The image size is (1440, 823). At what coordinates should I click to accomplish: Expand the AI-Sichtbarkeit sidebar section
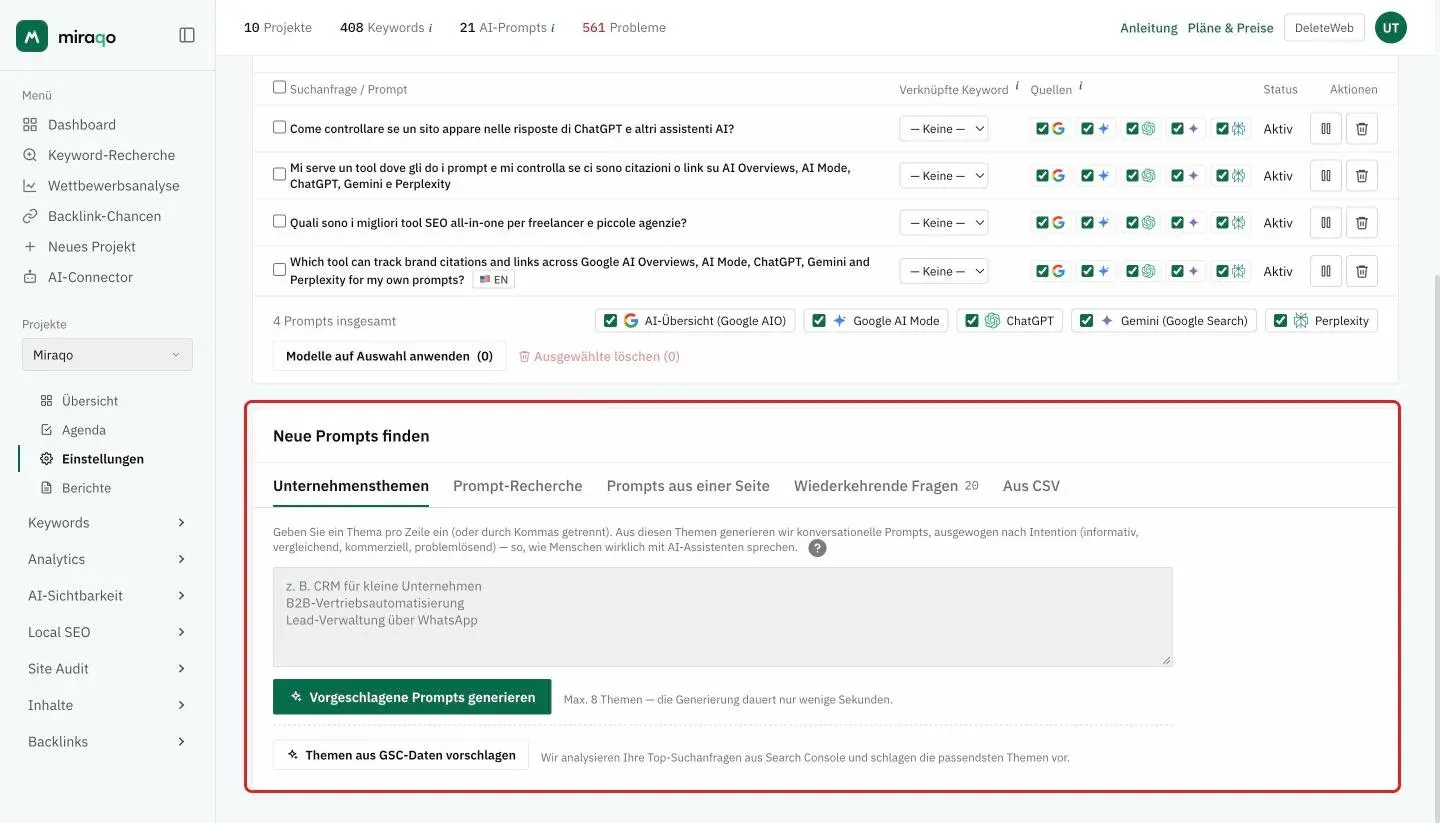pyautogui.click(x=107, y=596)
